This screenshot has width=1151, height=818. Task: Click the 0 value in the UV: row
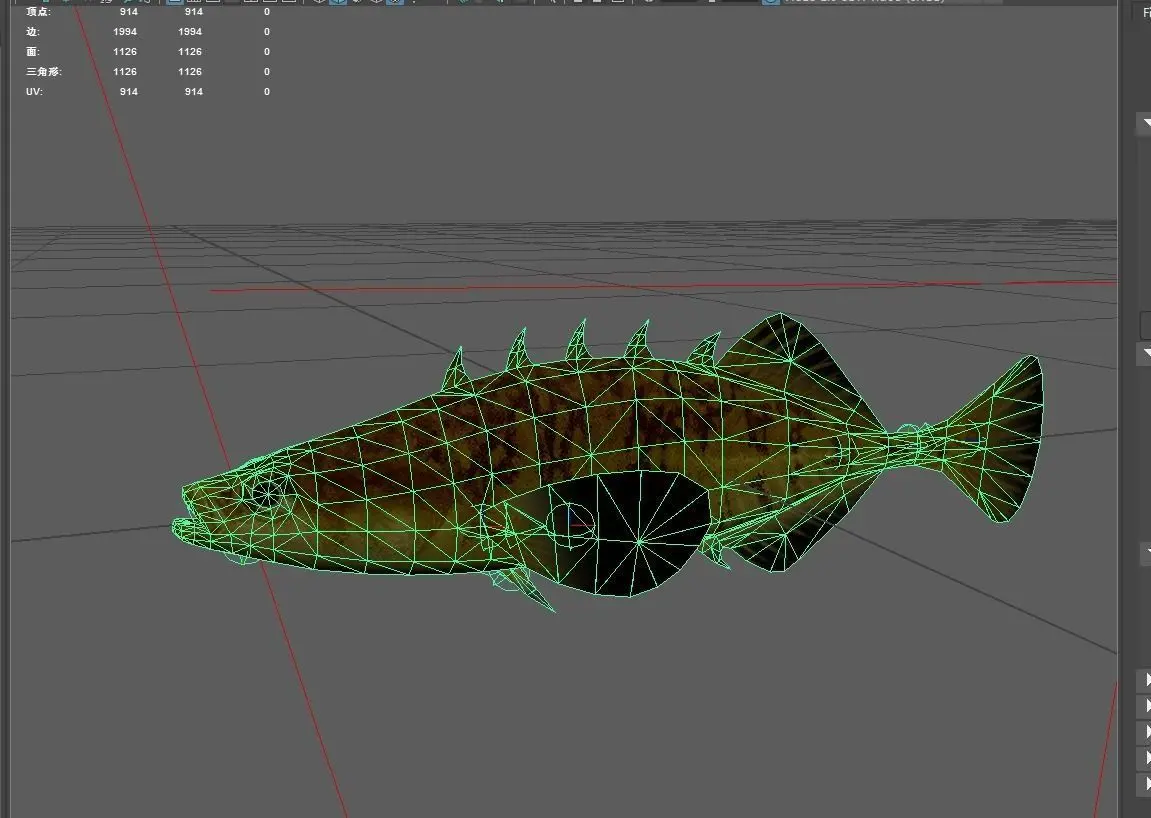266,92
